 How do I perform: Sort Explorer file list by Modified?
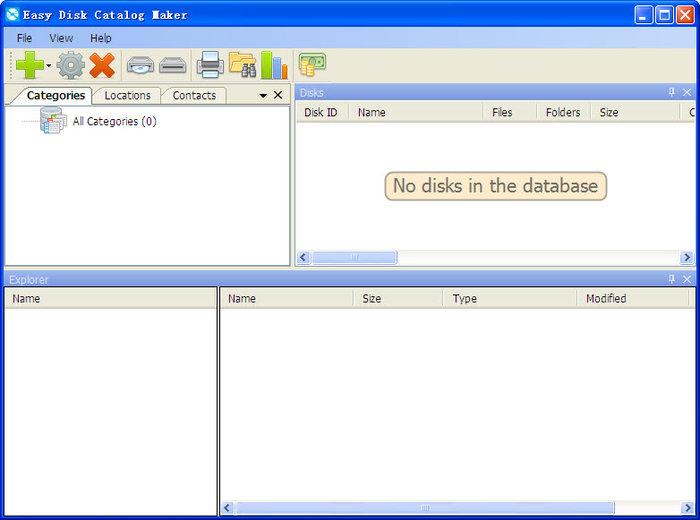(633, 299)
